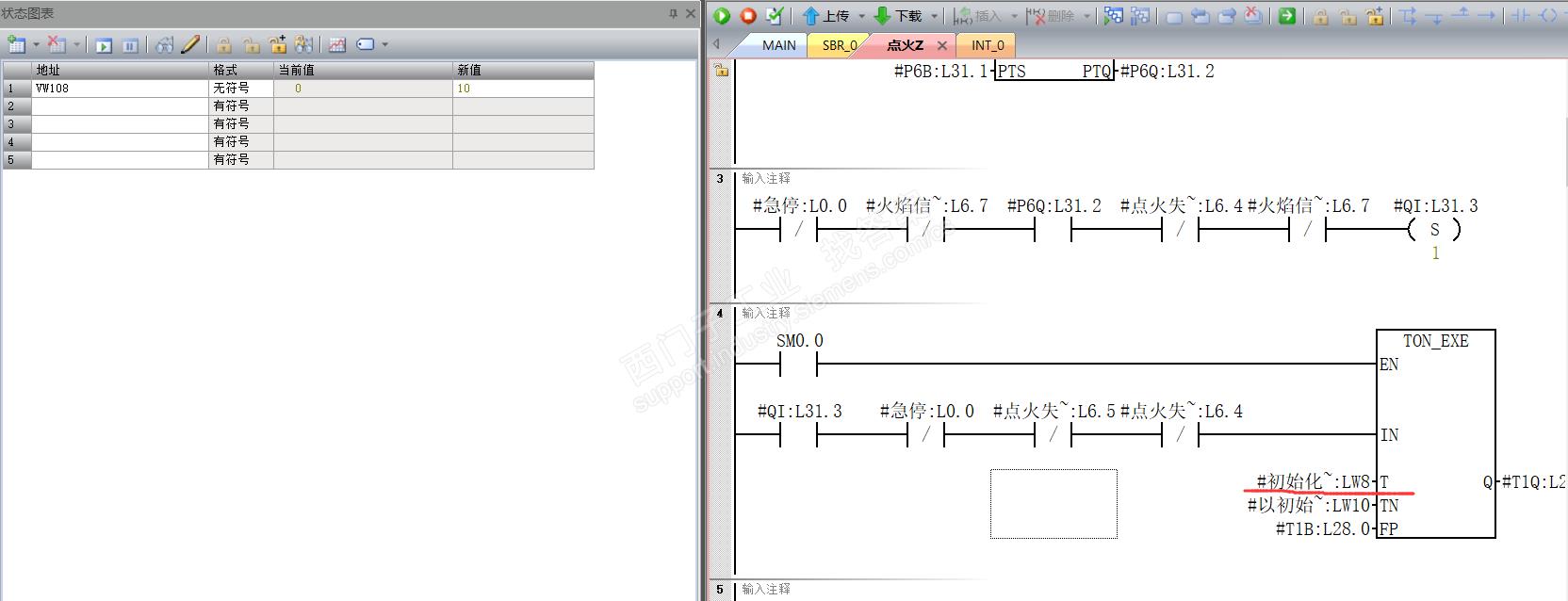Click the new value cell containing 10
Viewport: 1568px width, 601px height.
point(523,88)
